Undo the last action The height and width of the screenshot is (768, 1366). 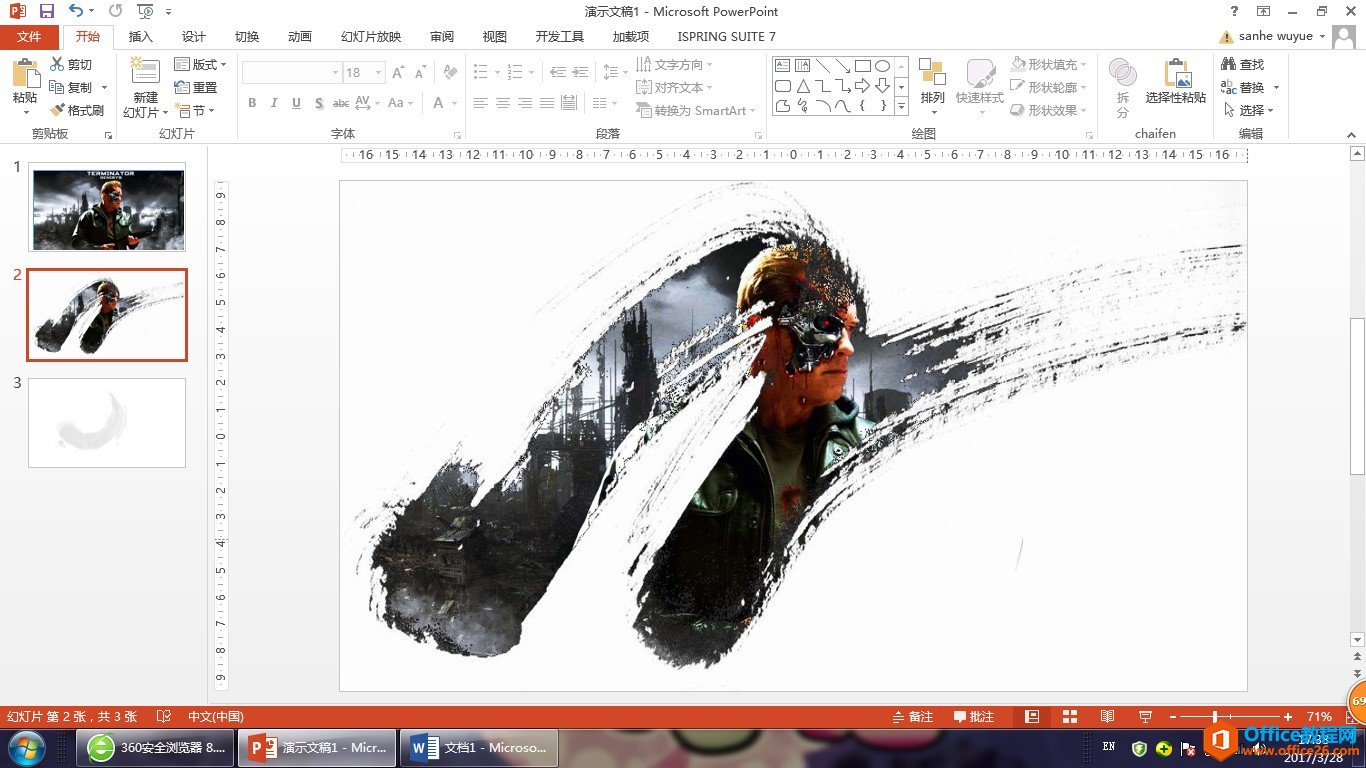[x=77, y=11]
